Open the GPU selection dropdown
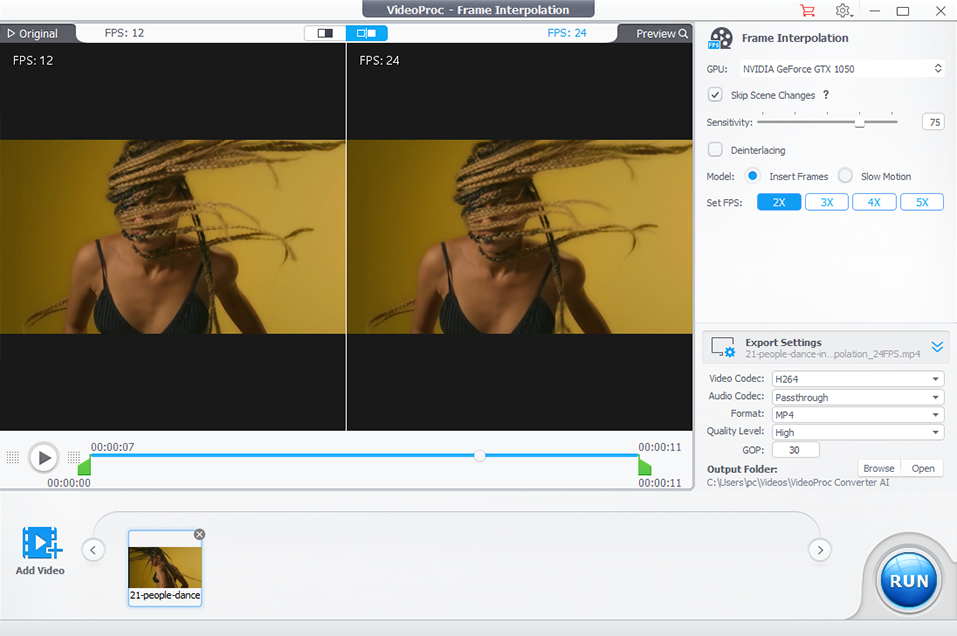Viewport: 957px width, 636px height. [x=841, y=69]
